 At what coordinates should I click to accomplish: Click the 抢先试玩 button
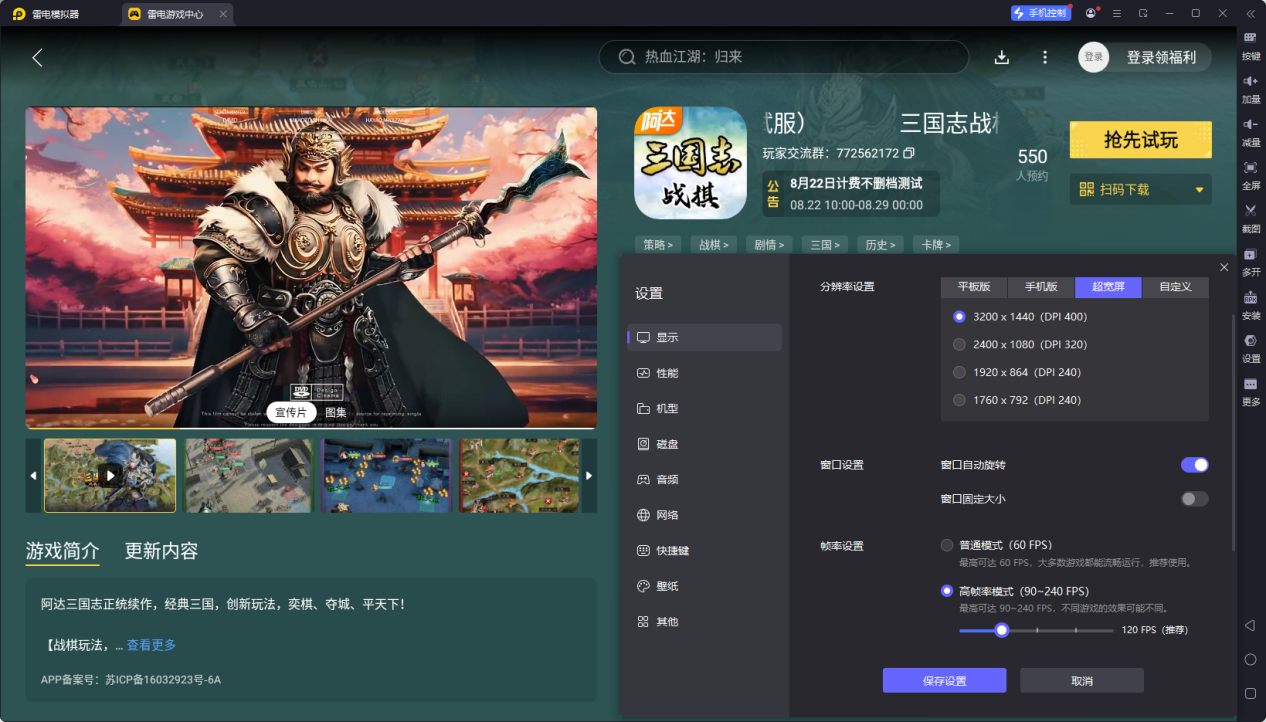[x=1141, y=140]
